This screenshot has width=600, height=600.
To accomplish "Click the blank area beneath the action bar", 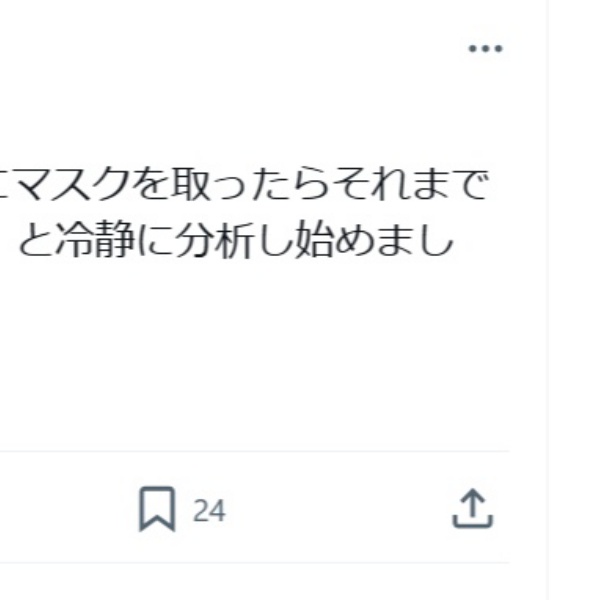I will pyautogui.click(x=250, y=583).
